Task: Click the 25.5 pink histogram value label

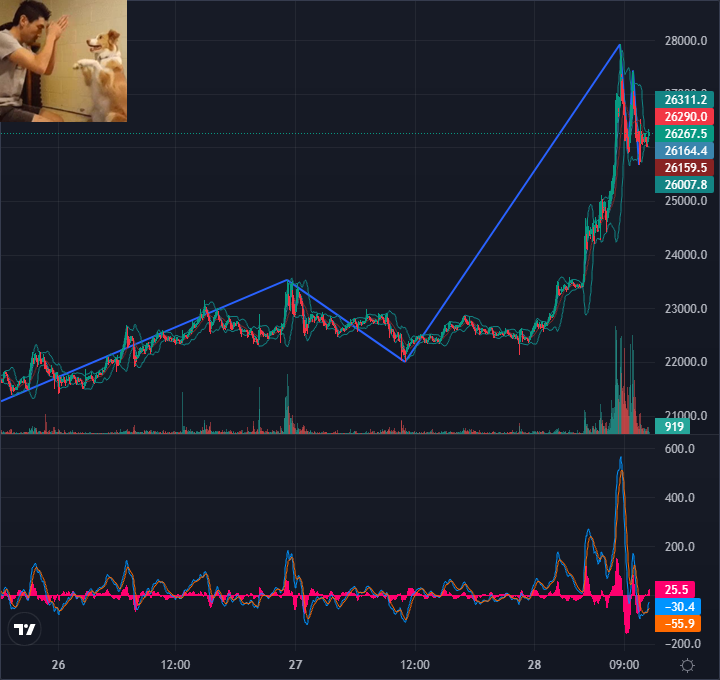Action: (675, 590)
